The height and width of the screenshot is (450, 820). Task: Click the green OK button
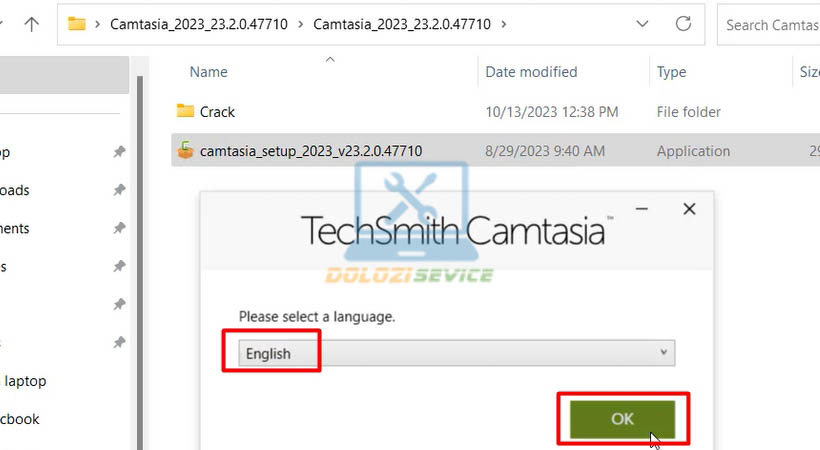coord(622,419)
